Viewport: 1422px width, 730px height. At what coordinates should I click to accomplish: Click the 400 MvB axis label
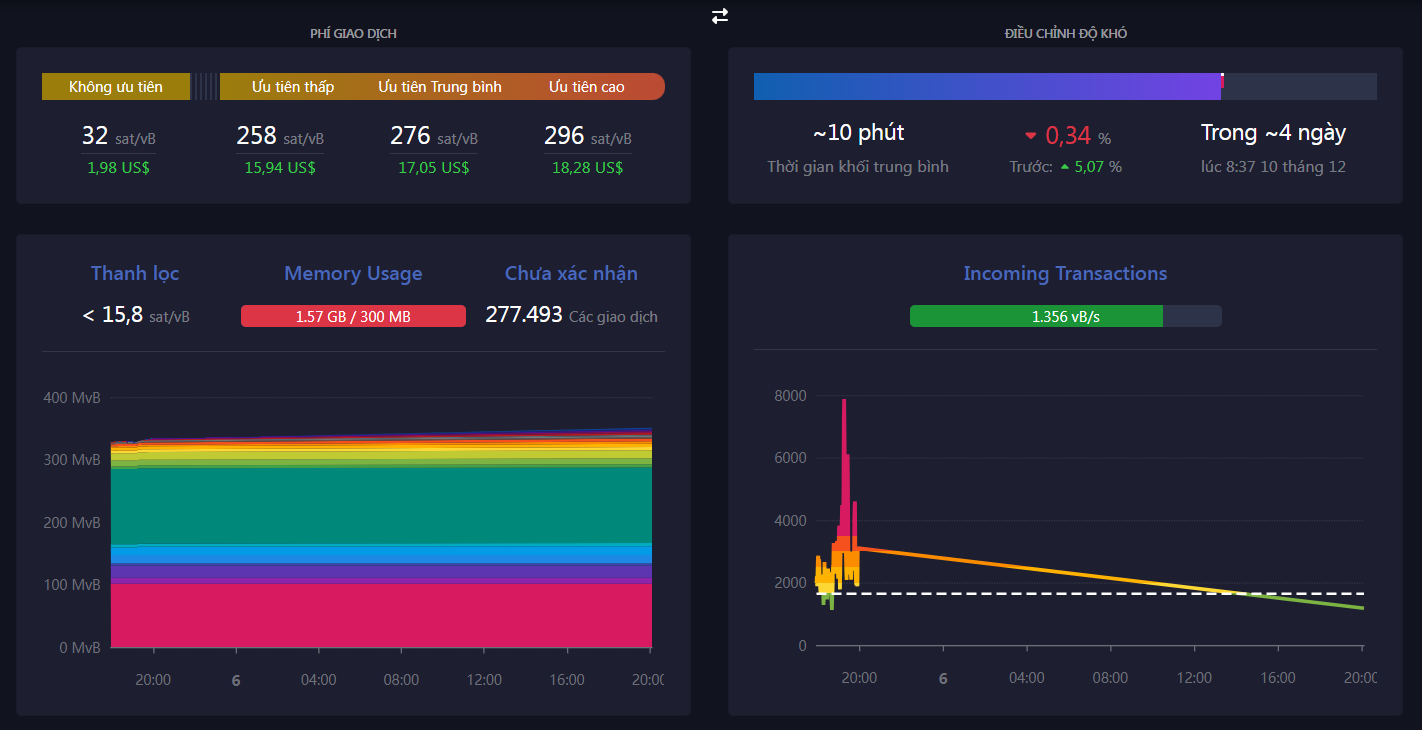72,398
